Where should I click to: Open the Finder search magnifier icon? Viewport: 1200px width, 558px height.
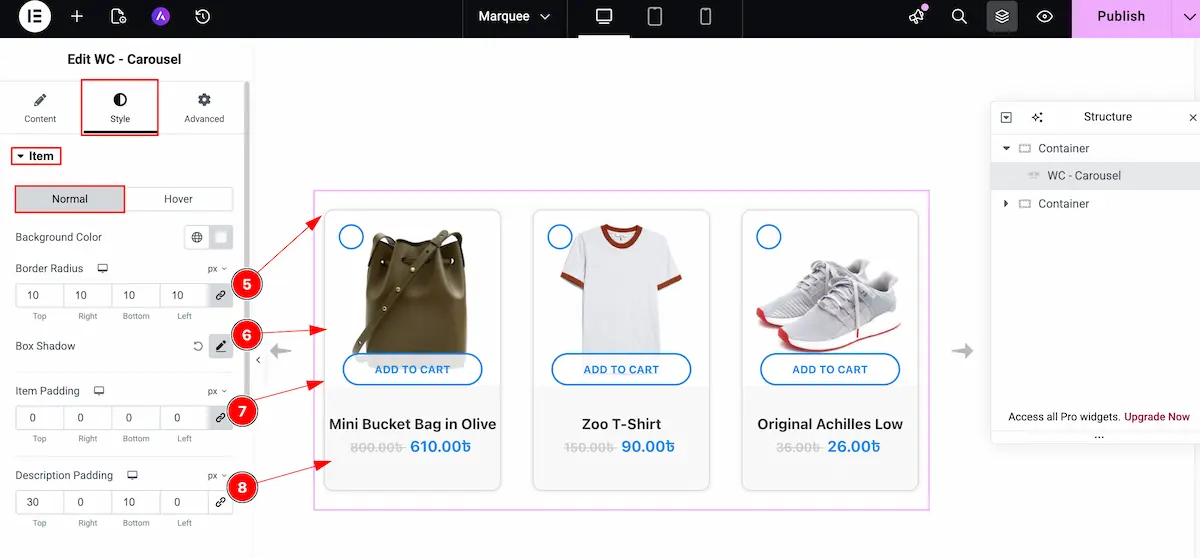959,17
